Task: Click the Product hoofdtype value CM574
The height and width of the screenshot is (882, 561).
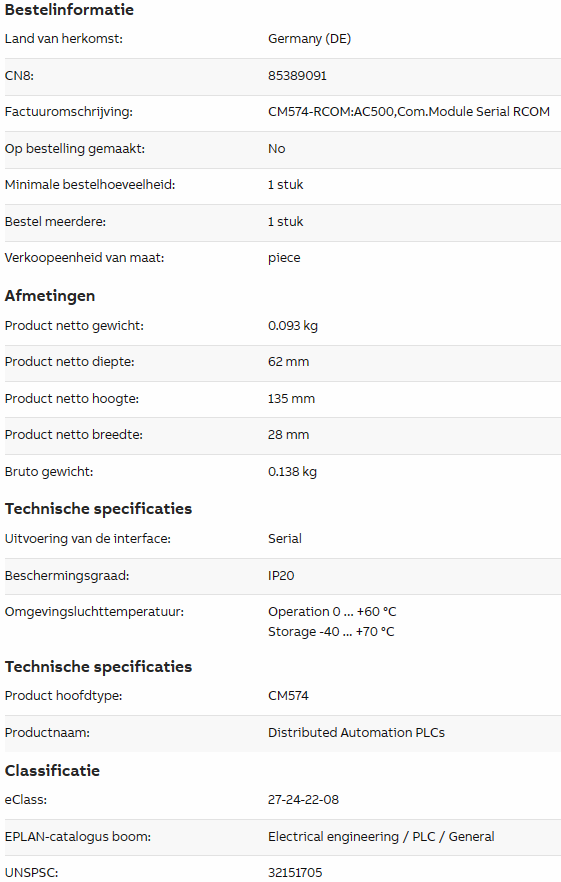Action: click(289, 696)
